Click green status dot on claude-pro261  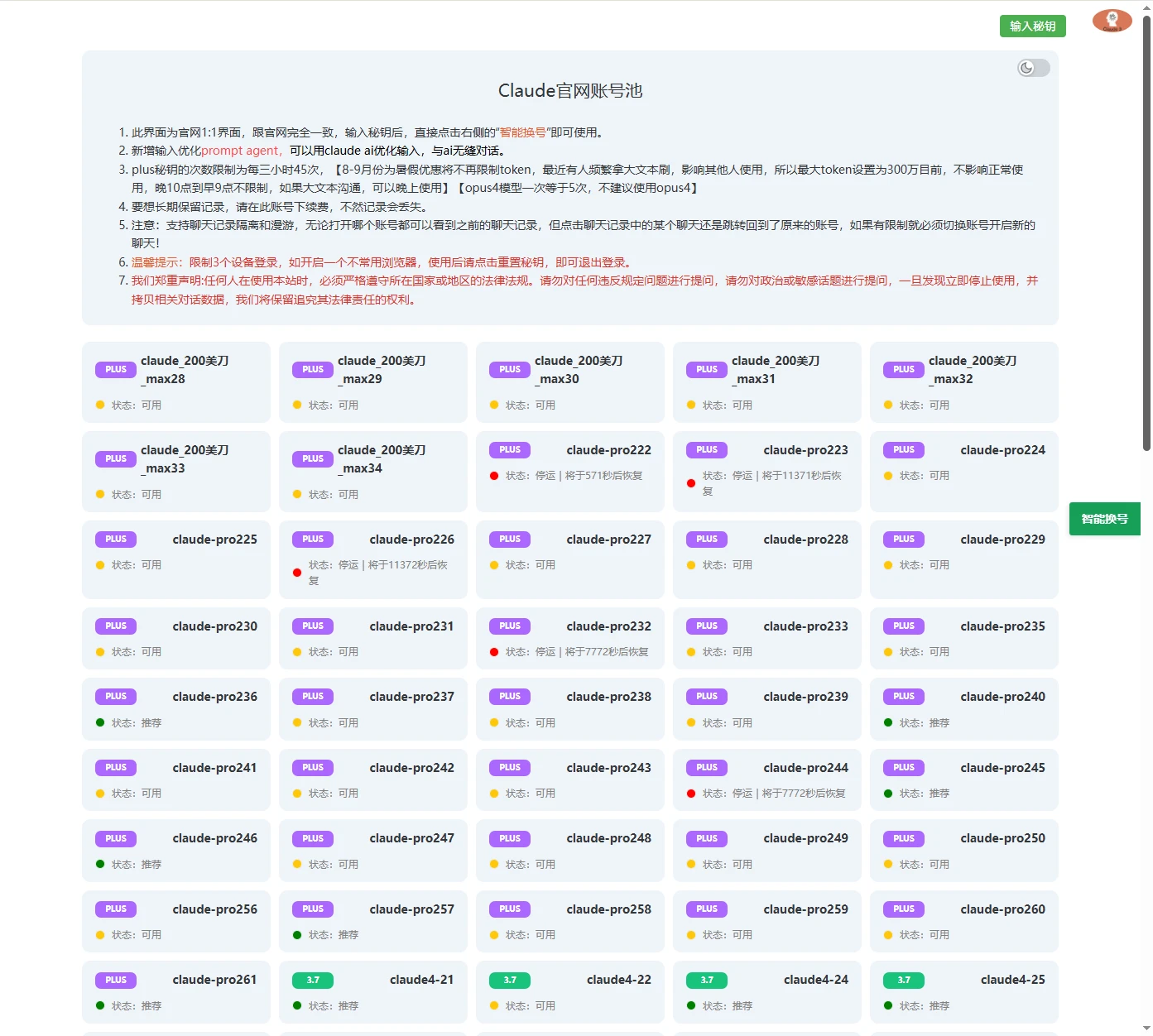(x=100, y=1005)
